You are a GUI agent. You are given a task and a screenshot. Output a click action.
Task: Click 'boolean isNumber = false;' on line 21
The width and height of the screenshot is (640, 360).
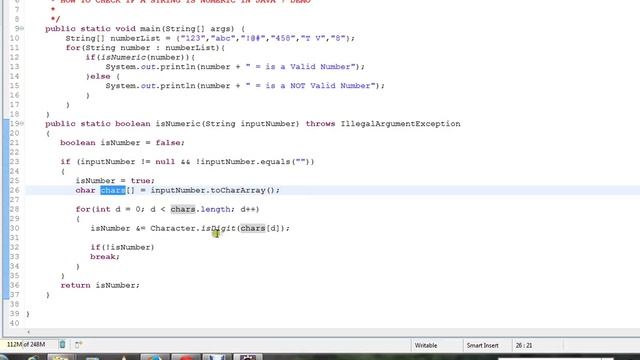pyautogui.click(x=122, y=143)
